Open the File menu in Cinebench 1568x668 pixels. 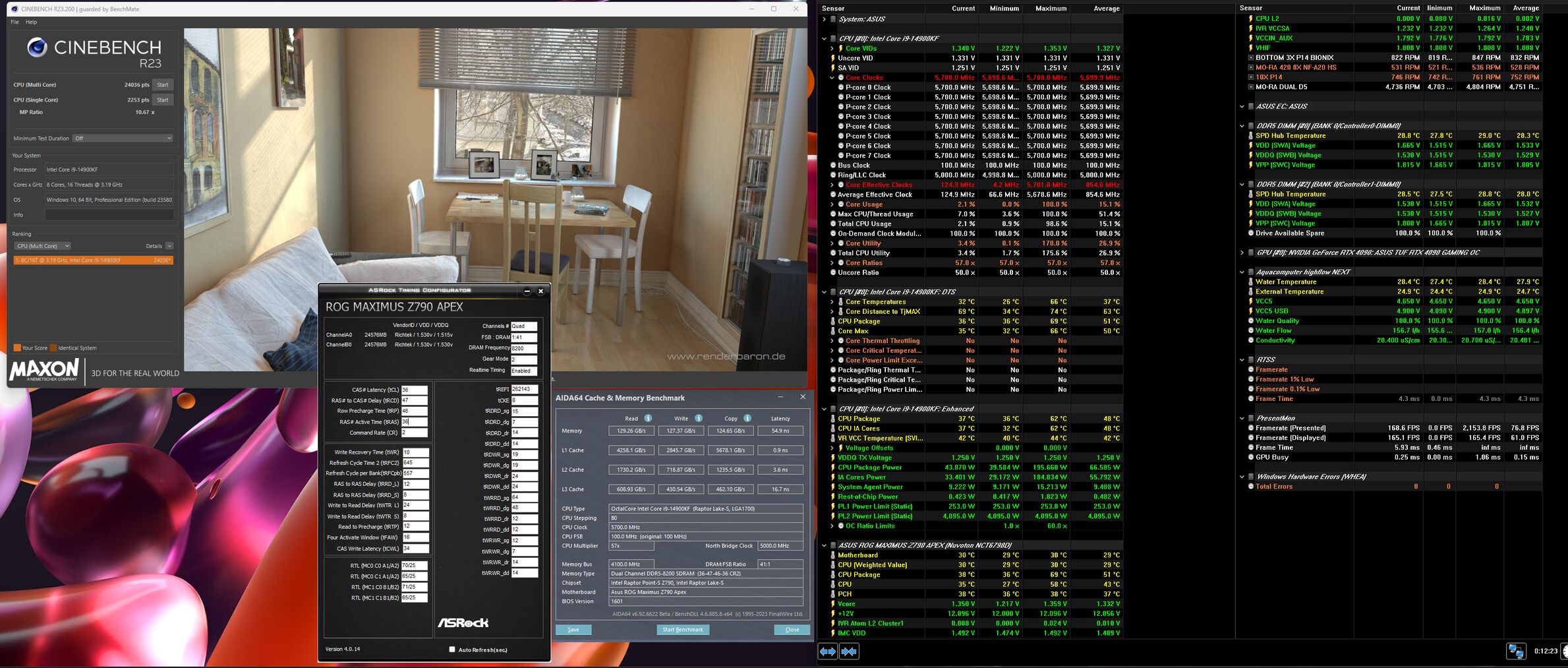pos(15,22)
